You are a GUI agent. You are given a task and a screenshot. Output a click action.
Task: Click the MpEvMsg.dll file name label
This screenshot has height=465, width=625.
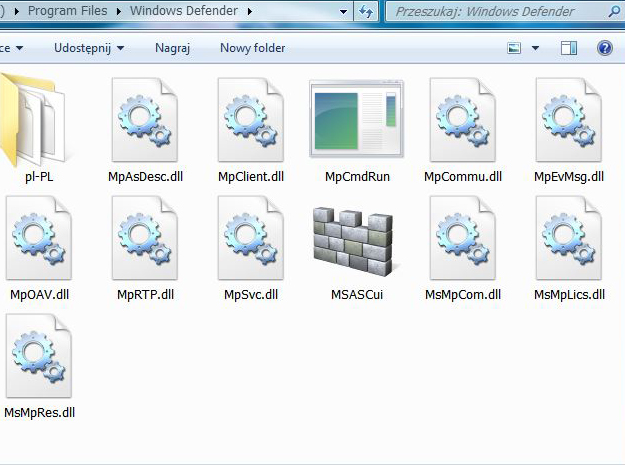569,177
